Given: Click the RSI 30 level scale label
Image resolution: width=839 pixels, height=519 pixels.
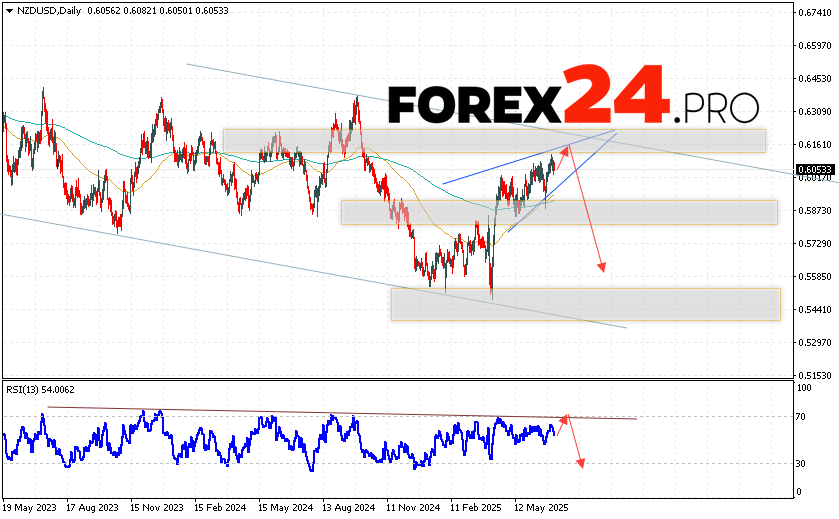Looking at the screenshot, I should 802,463.
